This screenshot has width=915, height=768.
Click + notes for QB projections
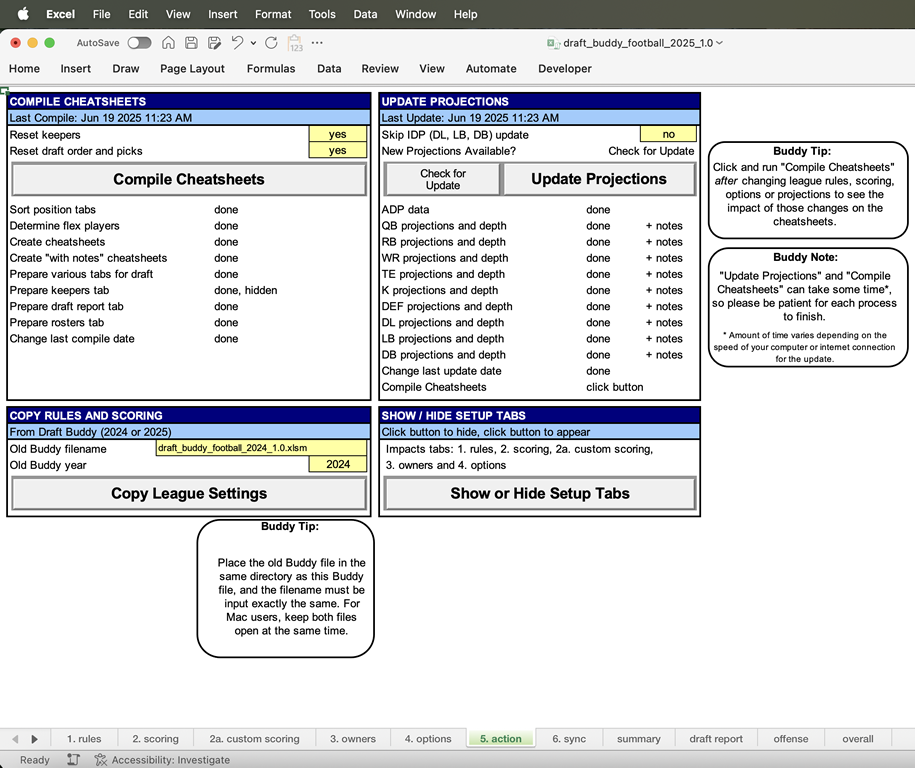tap(664, 226)
